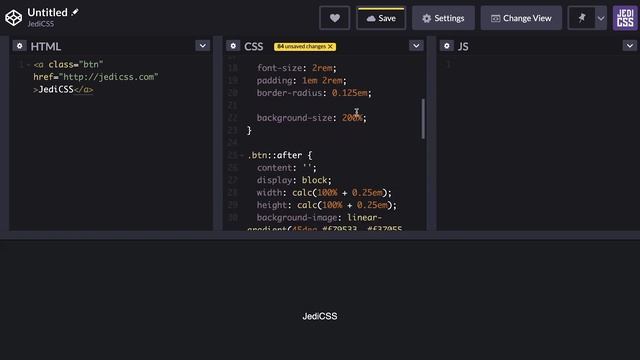Click the CodePen logo icon
Viewport: 640px width, 360px height.
(x=13, y=18)
